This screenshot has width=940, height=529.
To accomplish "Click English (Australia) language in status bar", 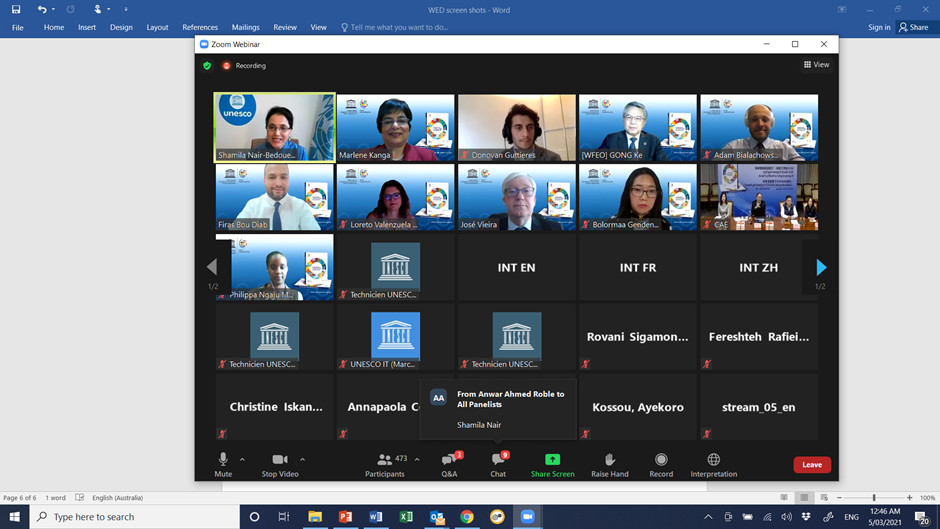I will point(118,498).
